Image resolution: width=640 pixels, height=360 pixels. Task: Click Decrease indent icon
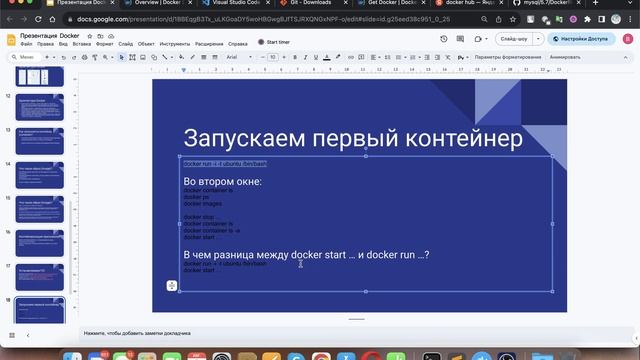click(x=427, y=58)
